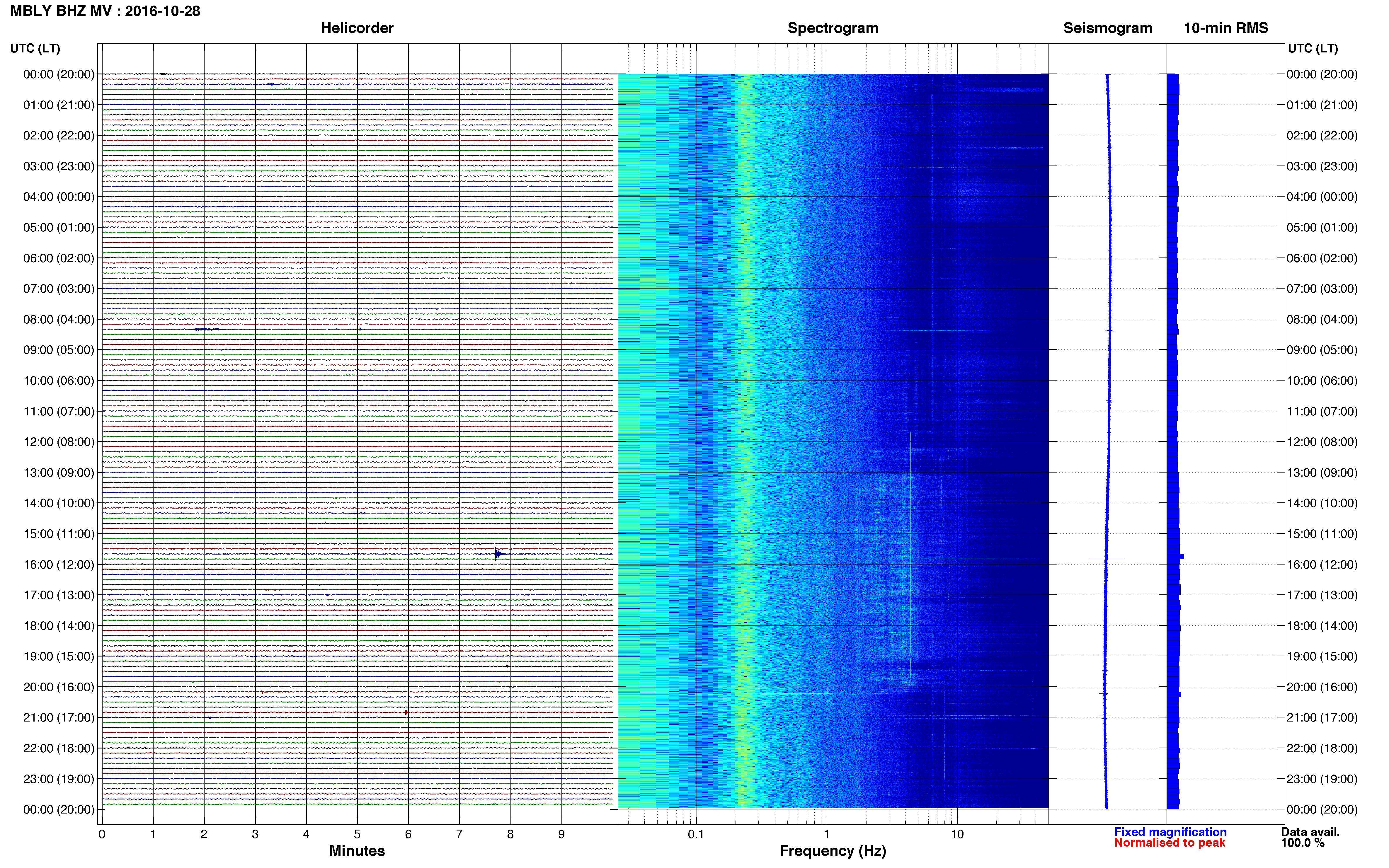Image resolution: width=1389 pixels, height=868 pixels.
Task: Click '20:00 (16:00)' on the 10-min RMS time axis
Action: pos(1322,687)
